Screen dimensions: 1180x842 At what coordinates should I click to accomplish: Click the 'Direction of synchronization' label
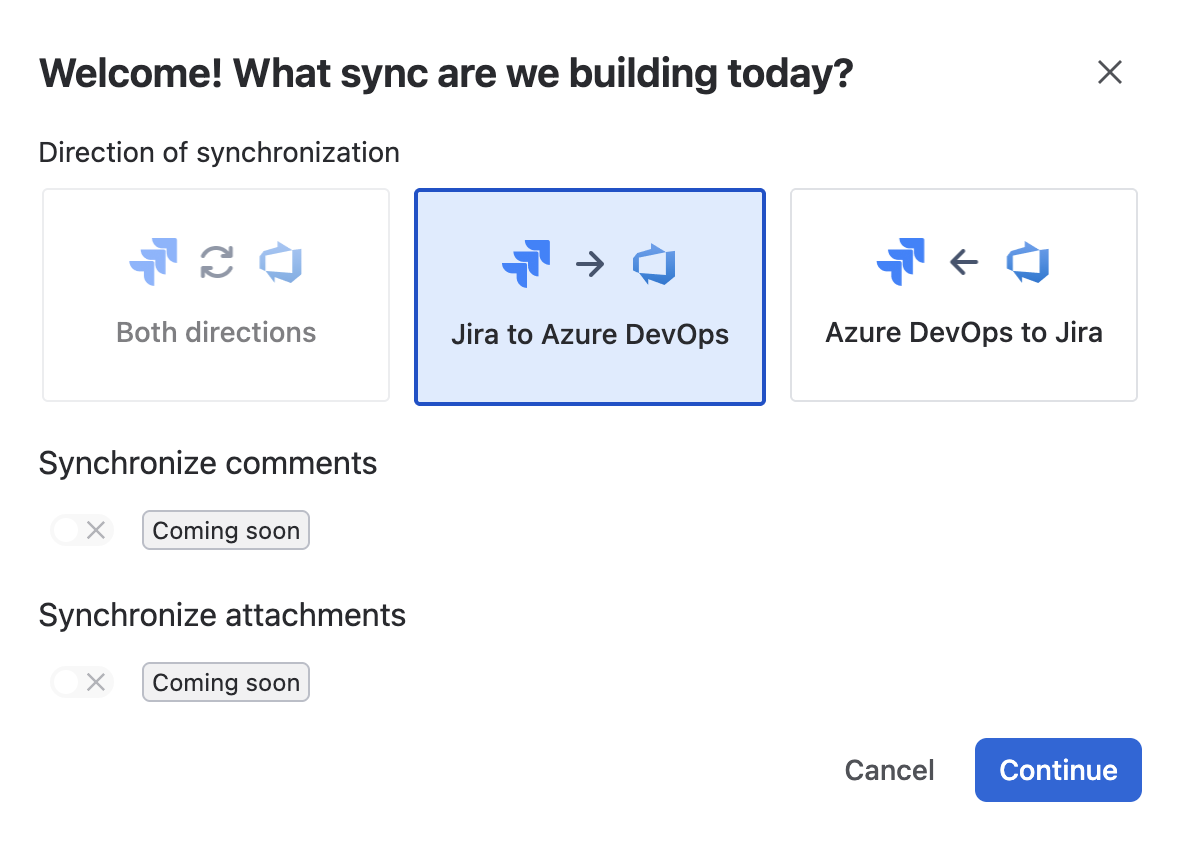(x=219, y=153)
